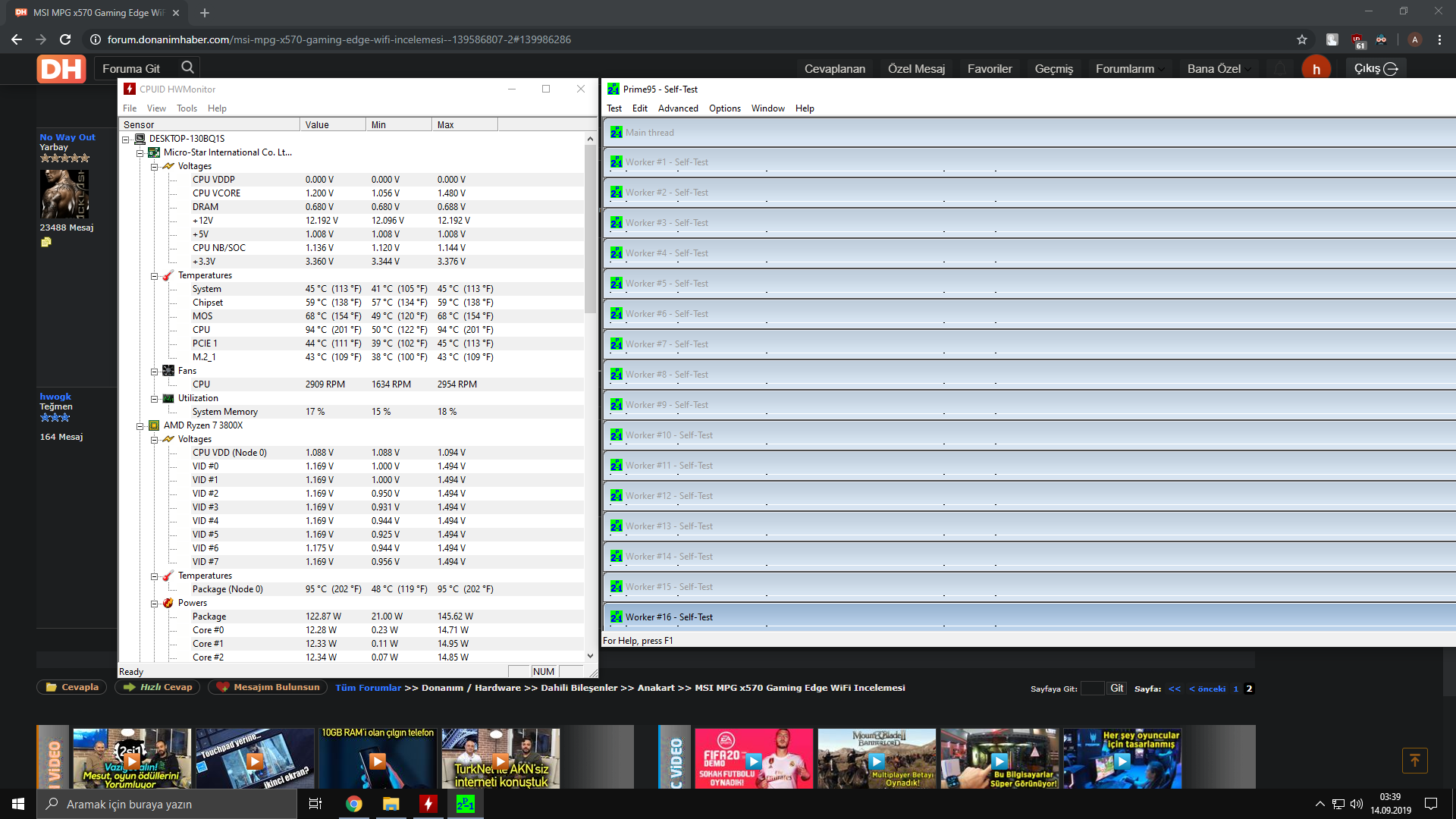1456x819 pixels.
Task: Sort by the Sensor column header
Action: (x=210, y=124)
